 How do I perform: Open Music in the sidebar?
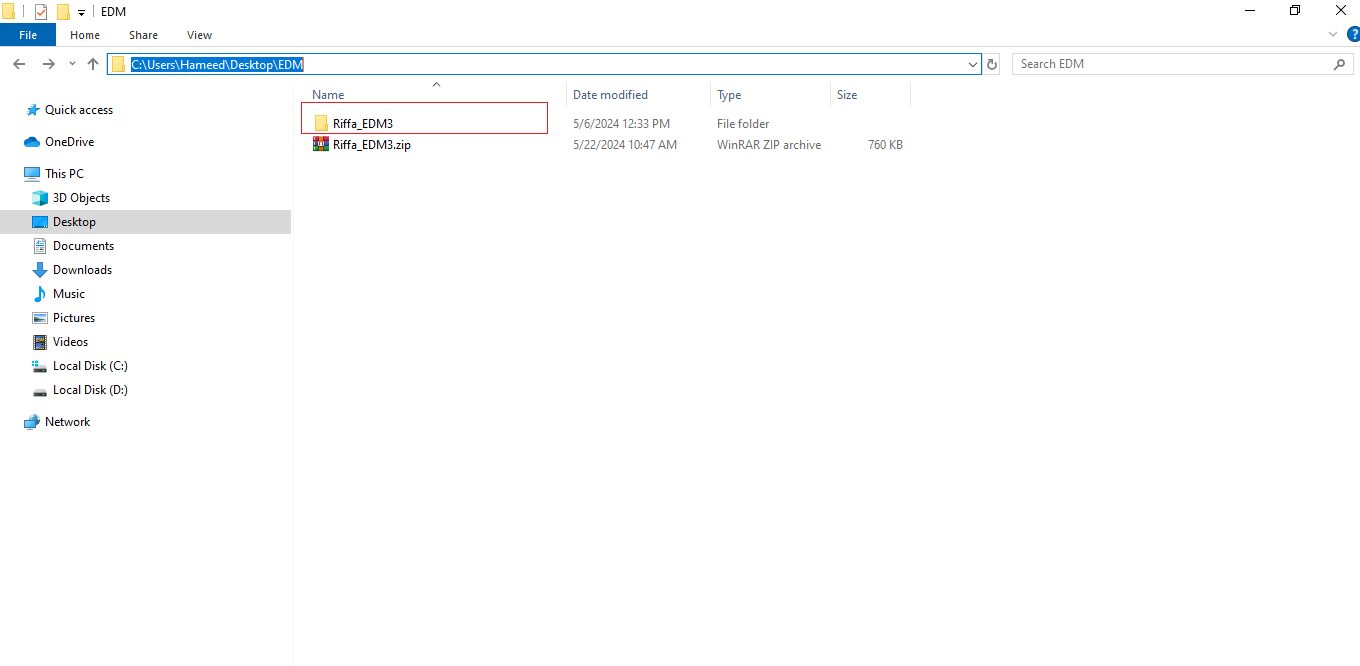coord(69,294)
